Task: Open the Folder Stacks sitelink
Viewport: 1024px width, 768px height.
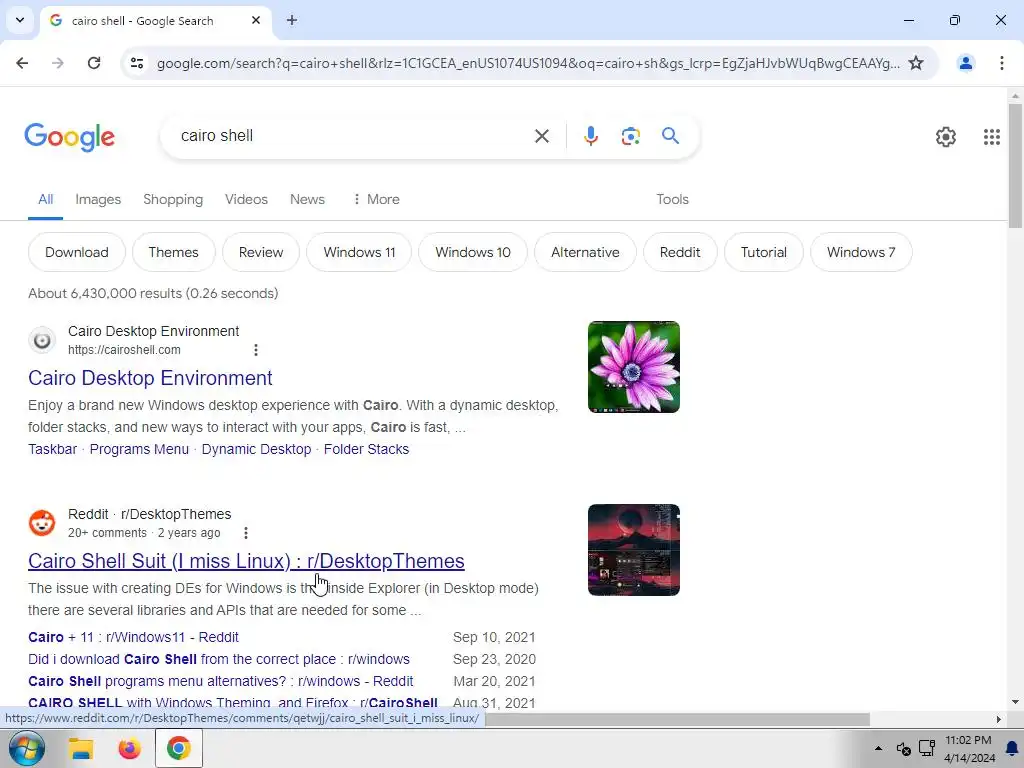Action: tap(366, 449)
